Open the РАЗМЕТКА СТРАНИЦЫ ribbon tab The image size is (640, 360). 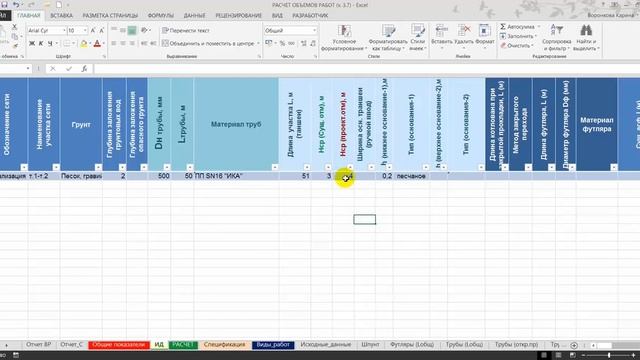click(110, 16)
